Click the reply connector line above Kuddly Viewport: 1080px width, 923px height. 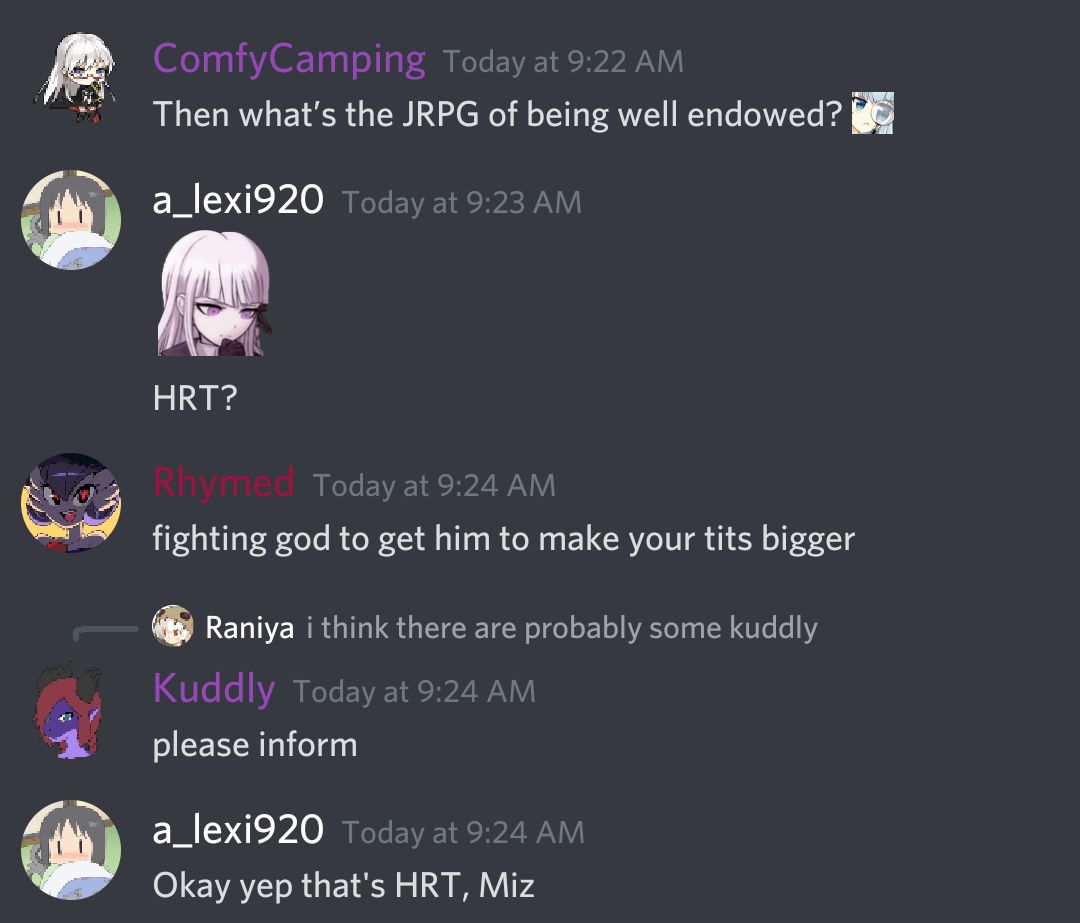(x=105, y=633)
